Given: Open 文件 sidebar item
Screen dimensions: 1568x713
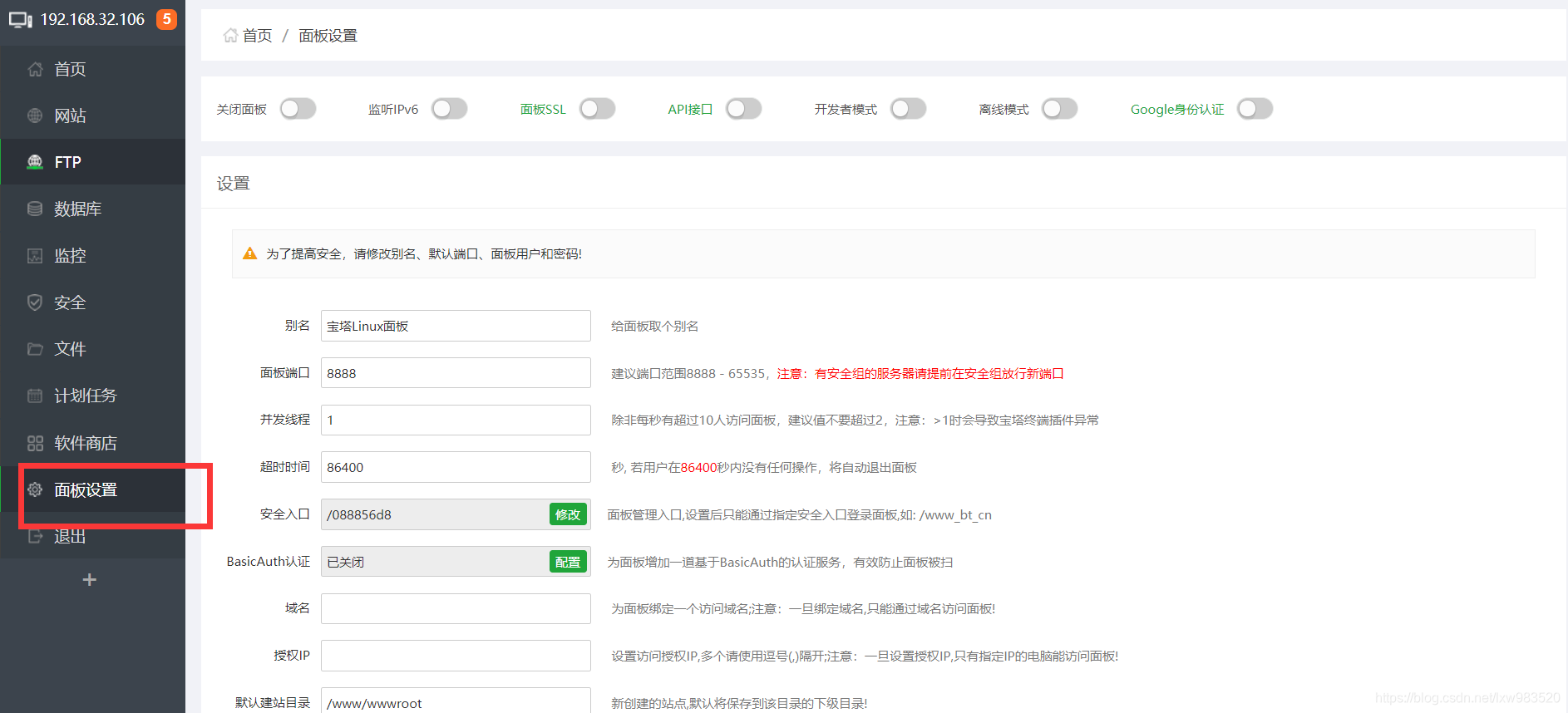Looking at the screenshot, I should (93, 349).
